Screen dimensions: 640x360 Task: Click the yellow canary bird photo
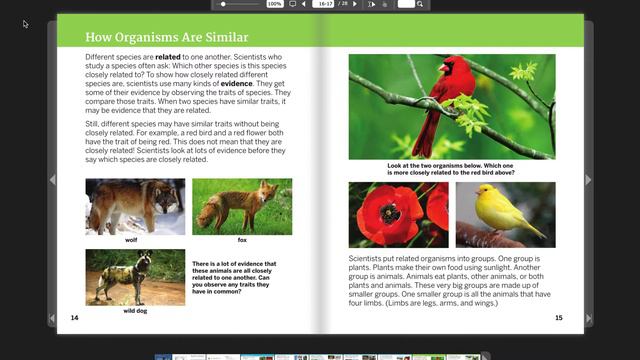coord(505,215)
